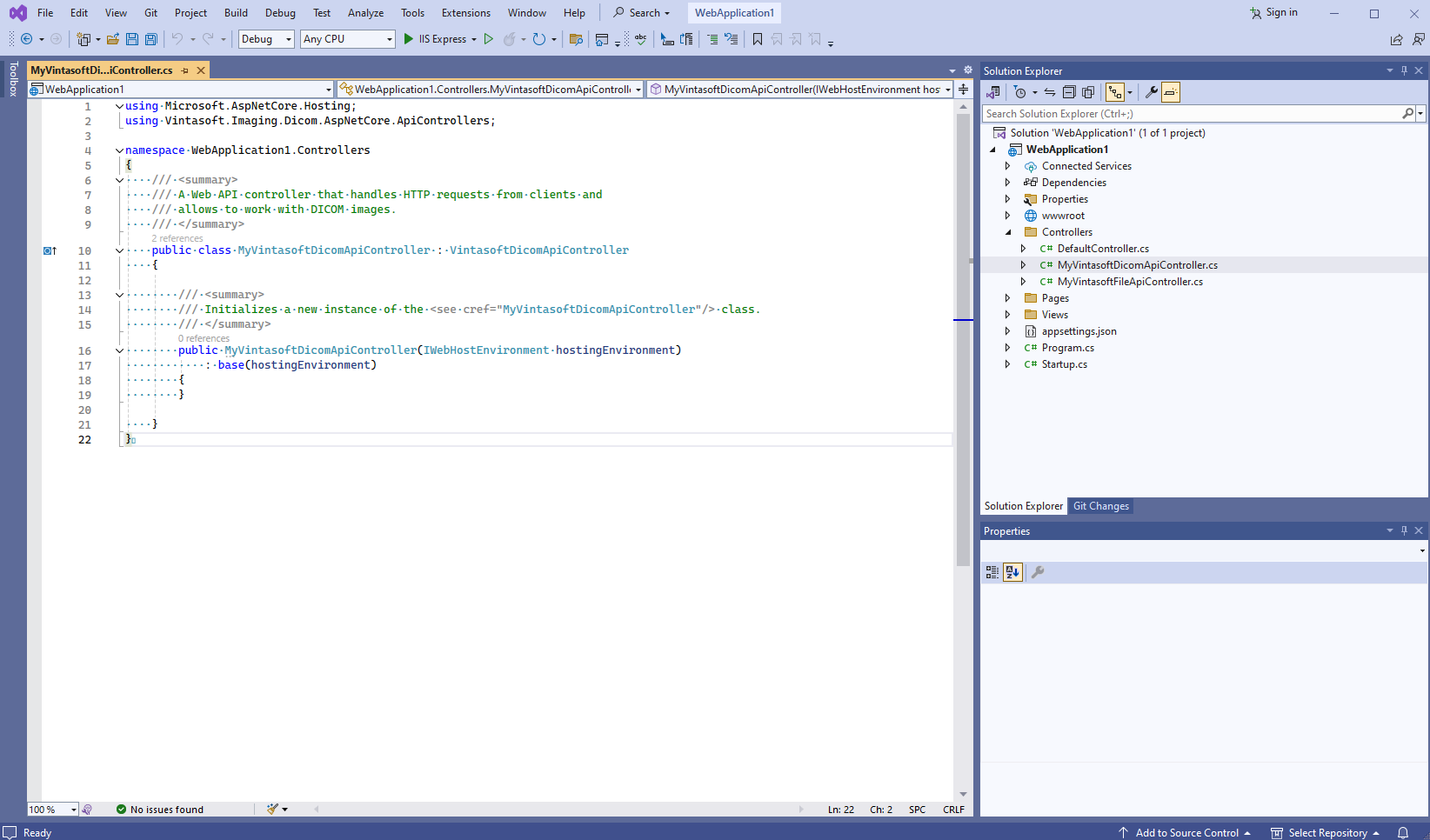1430x840 pixels.
Task: Click the notifications bell in status bar
Action: 1403,832
